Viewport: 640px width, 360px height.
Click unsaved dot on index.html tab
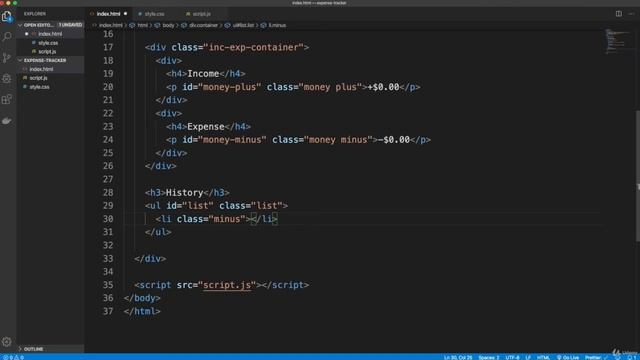click(x=125, y=13)
